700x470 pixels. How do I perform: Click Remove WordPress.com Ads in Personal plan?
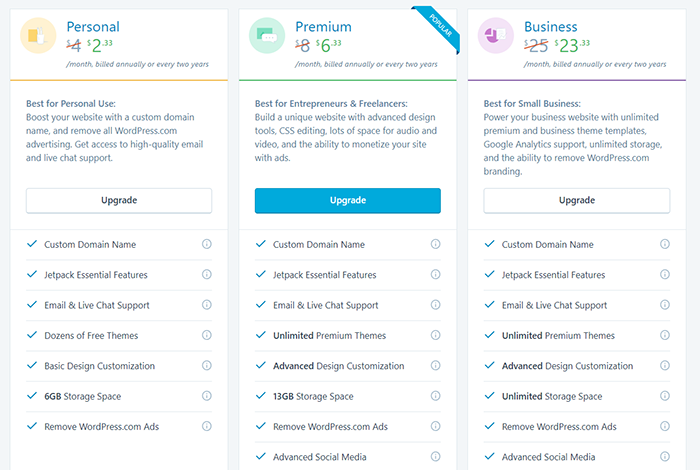101,427
